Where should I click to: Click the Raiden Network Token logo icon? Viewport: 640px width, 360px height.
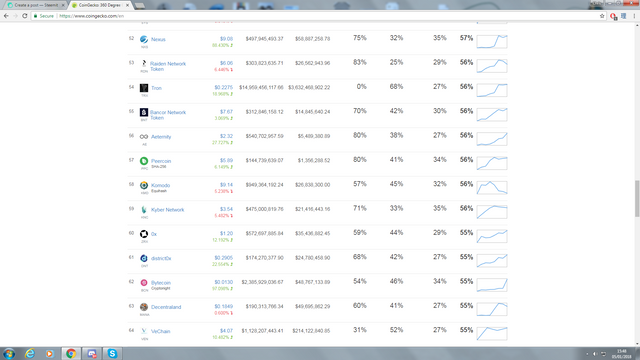(144, 63)
